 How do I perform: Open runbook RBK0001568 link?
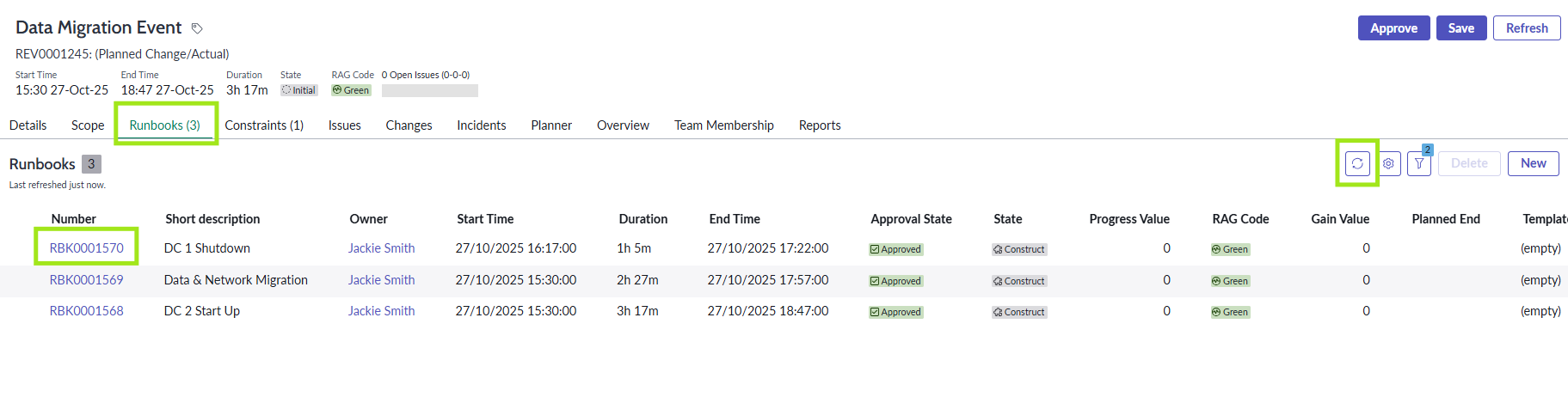pyautogui.click(x=86, y=311)
